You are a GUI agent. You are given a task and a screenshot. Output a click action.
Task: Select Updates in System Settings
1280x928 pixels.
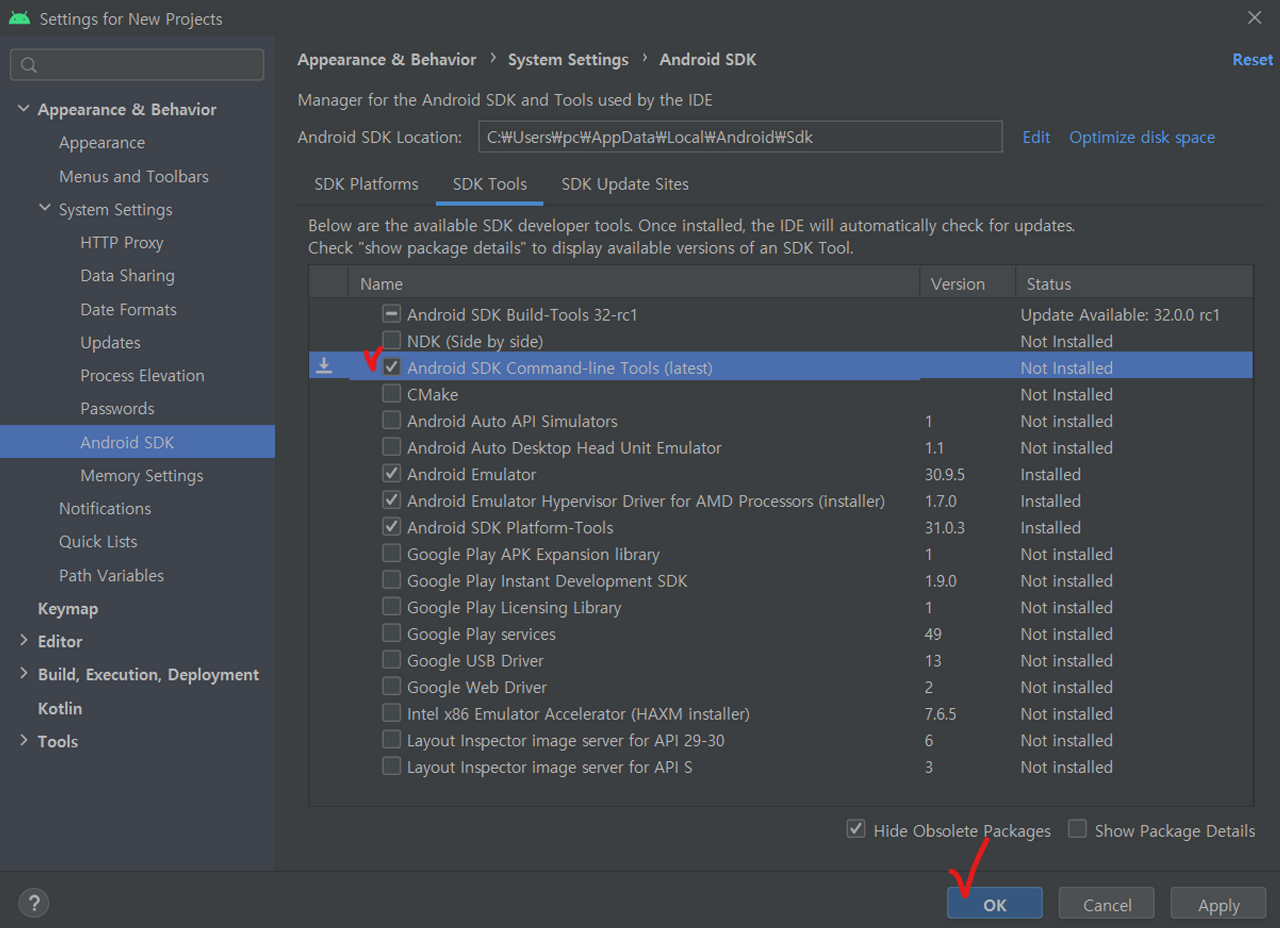(x=110, y=342)
